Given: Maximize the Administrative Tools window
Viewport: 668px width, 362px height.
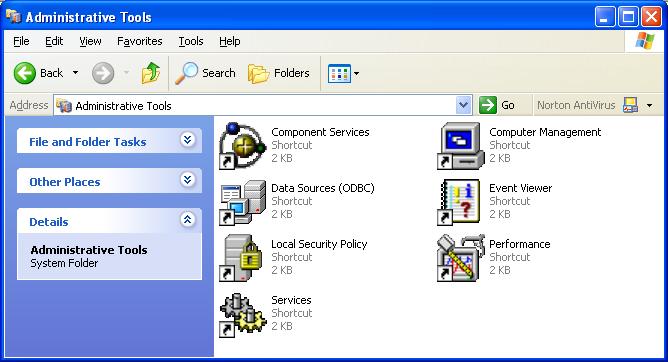Looking at the screenshot, I should 628,17.
